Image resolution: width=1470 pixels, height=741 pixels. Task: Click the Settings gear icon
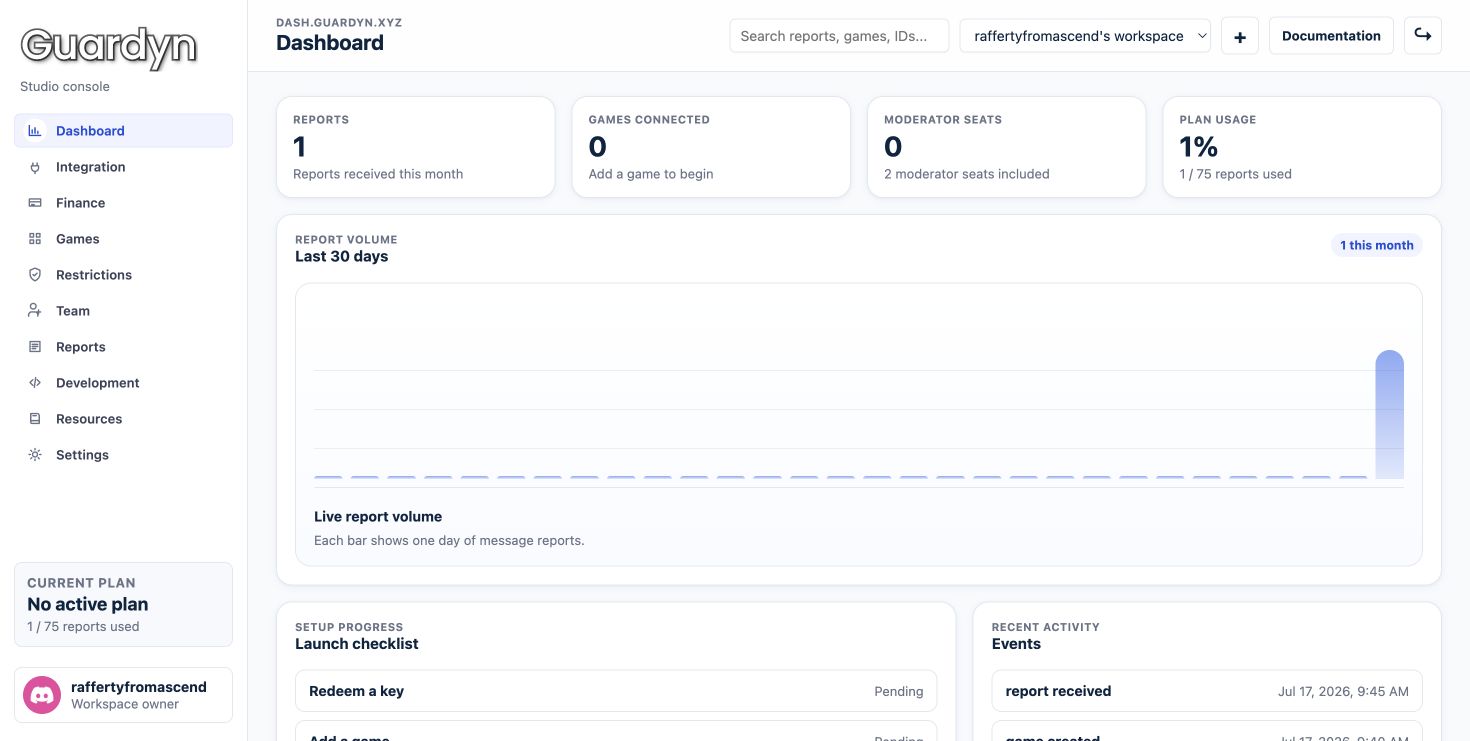(35, 455)
